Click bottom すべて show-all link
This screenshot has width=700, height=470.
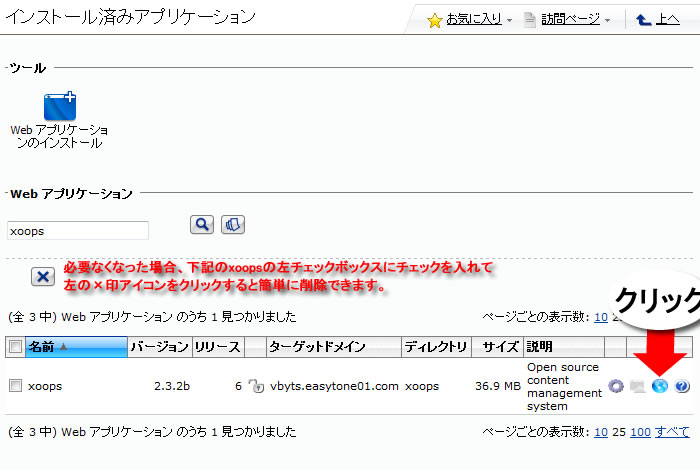pos(673,432)
